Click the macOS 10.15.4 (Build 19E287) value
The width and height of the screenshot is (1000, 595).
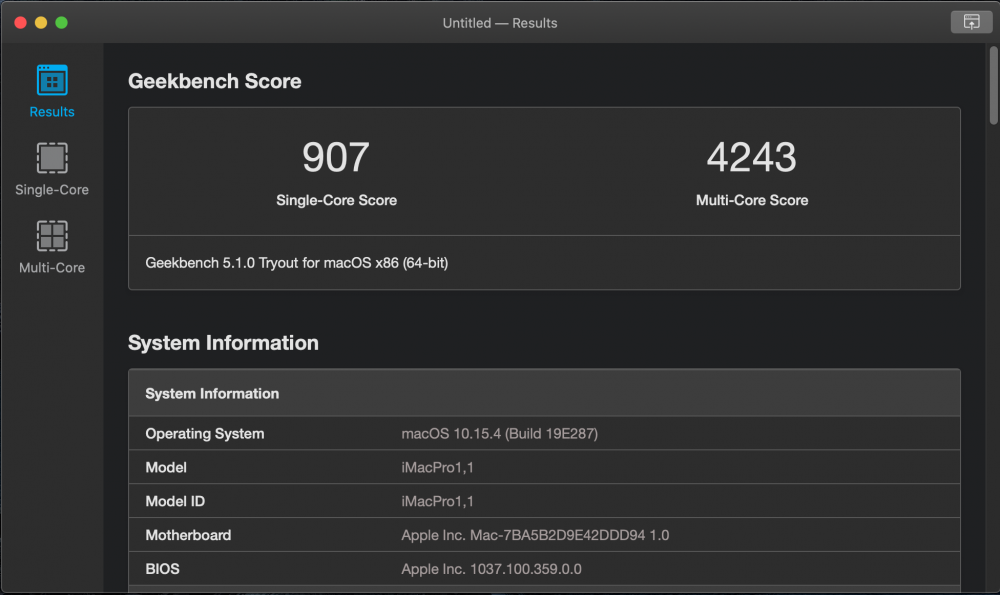click(x=499, y=434)
